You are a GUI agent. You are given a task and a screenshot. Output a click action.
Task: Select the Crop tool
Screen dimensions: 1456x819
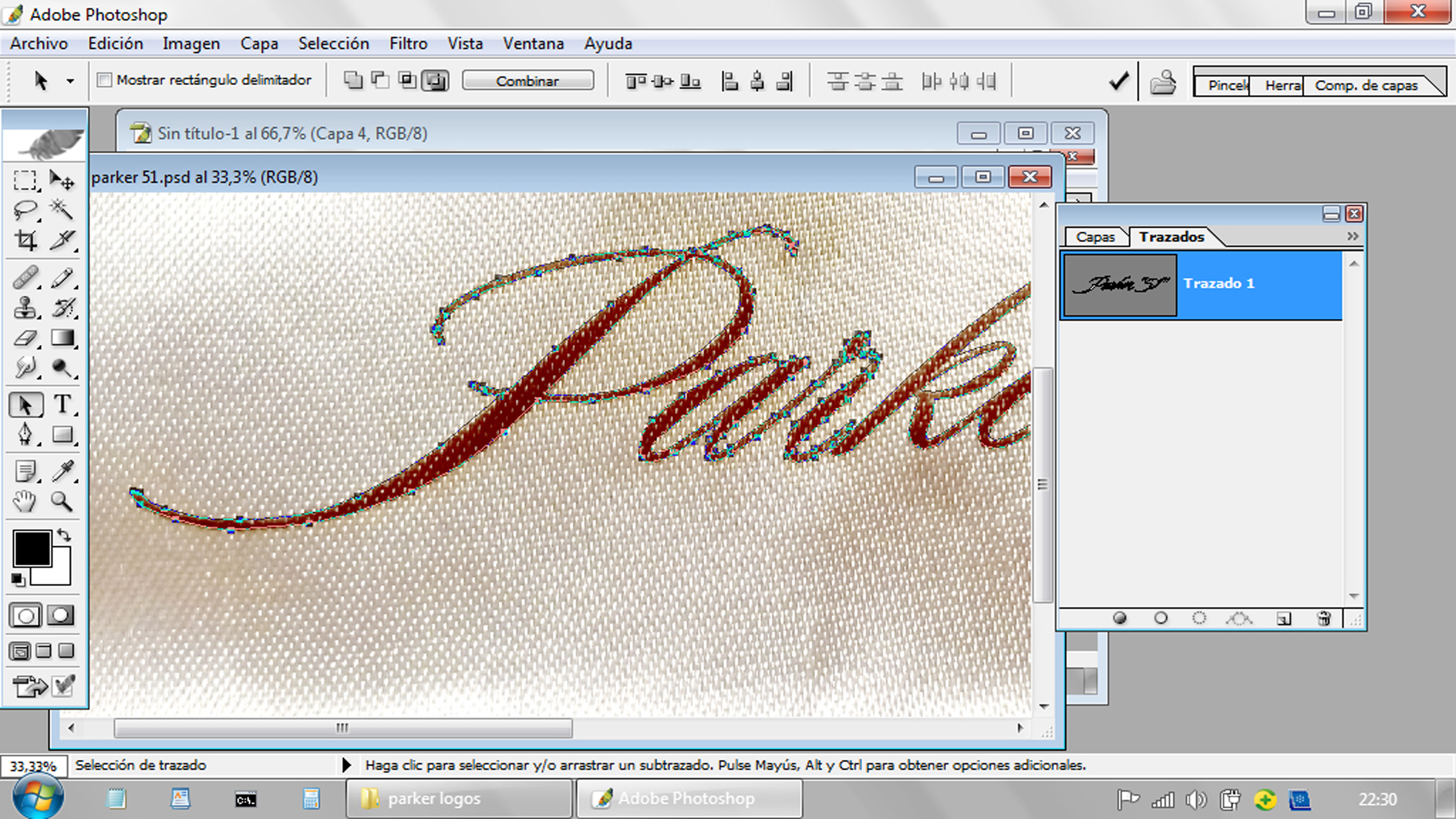click(26, 240)
